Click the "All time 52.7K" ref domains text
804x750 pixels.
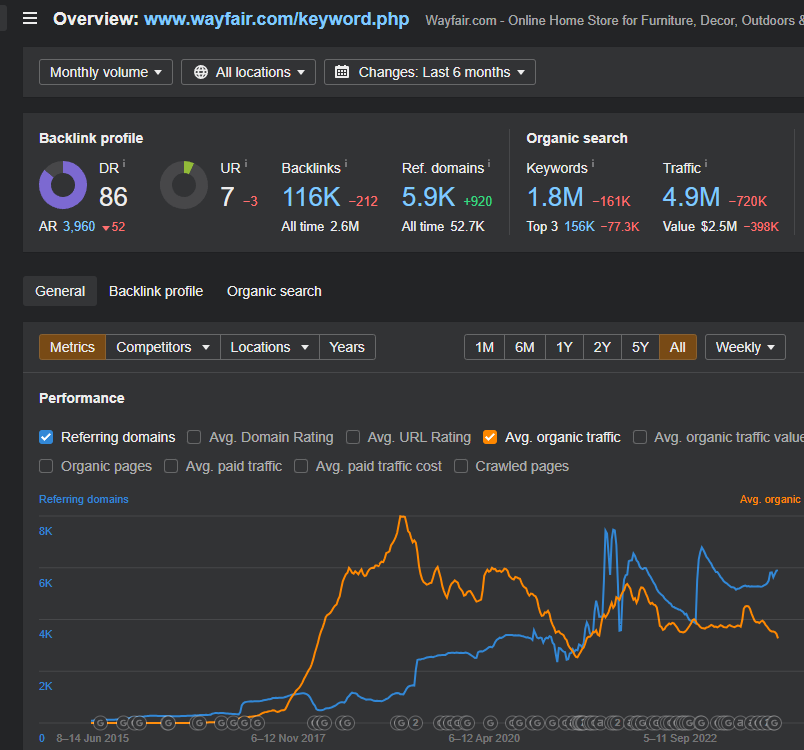pyautogui.click(x=443, y=227)
